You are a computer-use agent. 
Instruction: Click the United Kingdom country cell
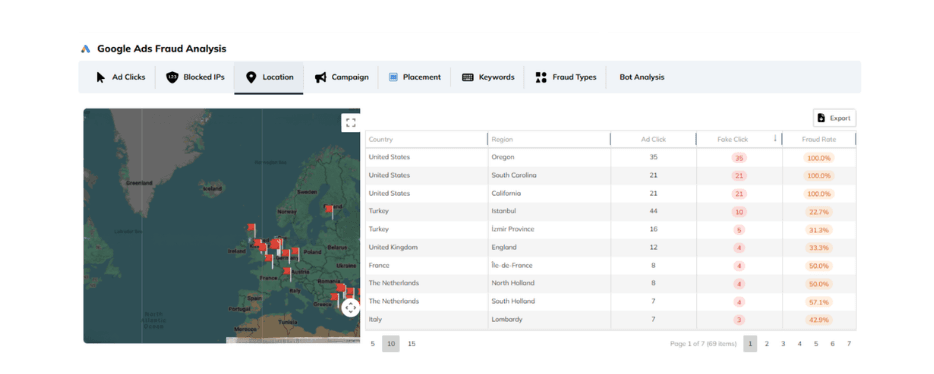point(426,247)
